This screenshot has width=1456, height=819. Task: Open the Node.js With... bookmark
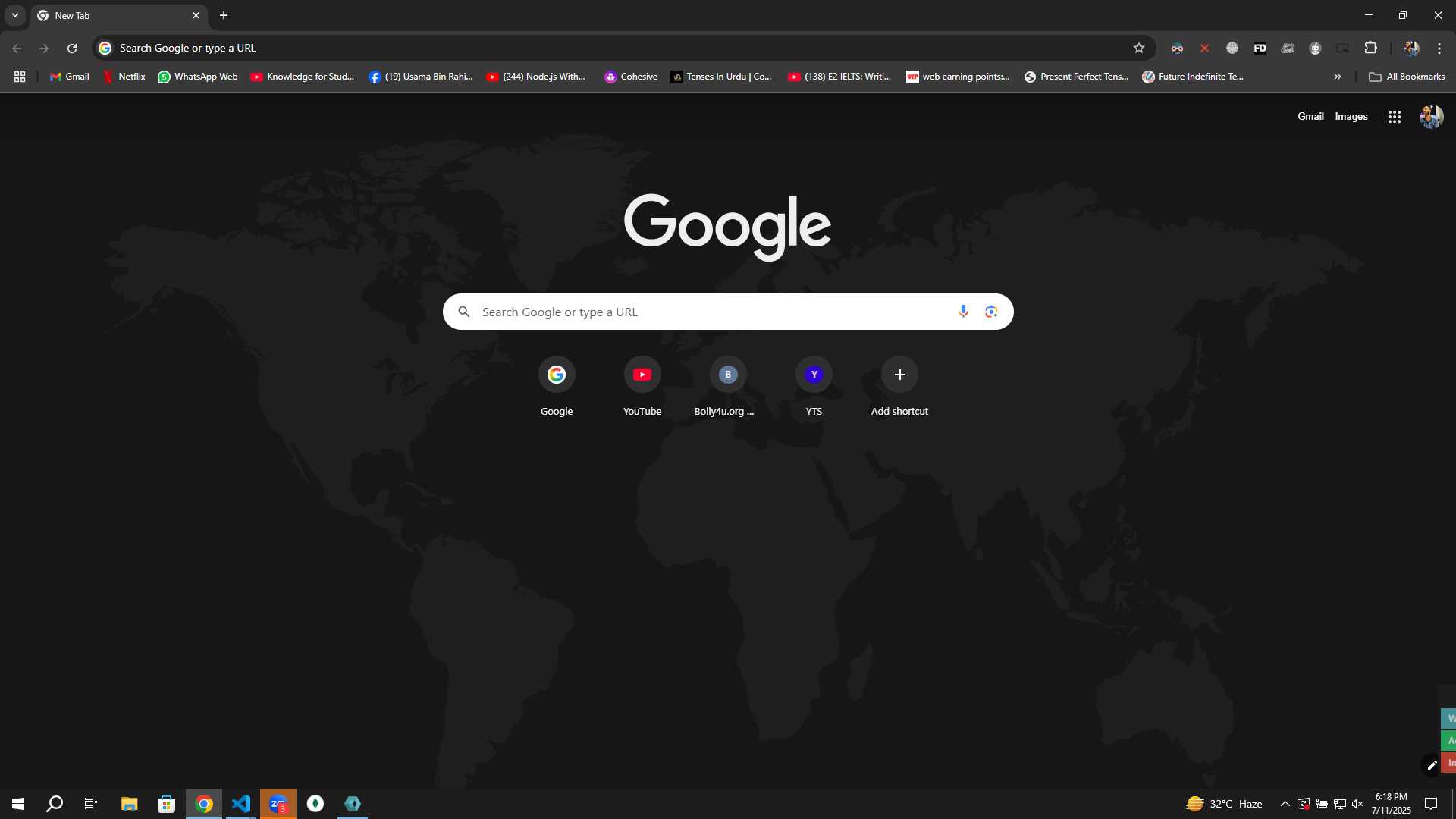(536, 77)
